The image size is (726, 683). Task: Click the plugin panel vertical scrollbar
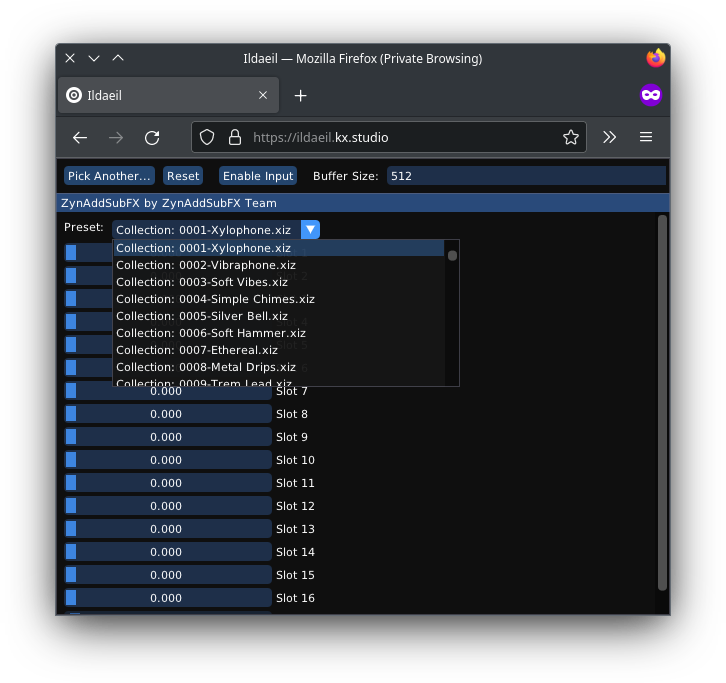pos(662,402)
